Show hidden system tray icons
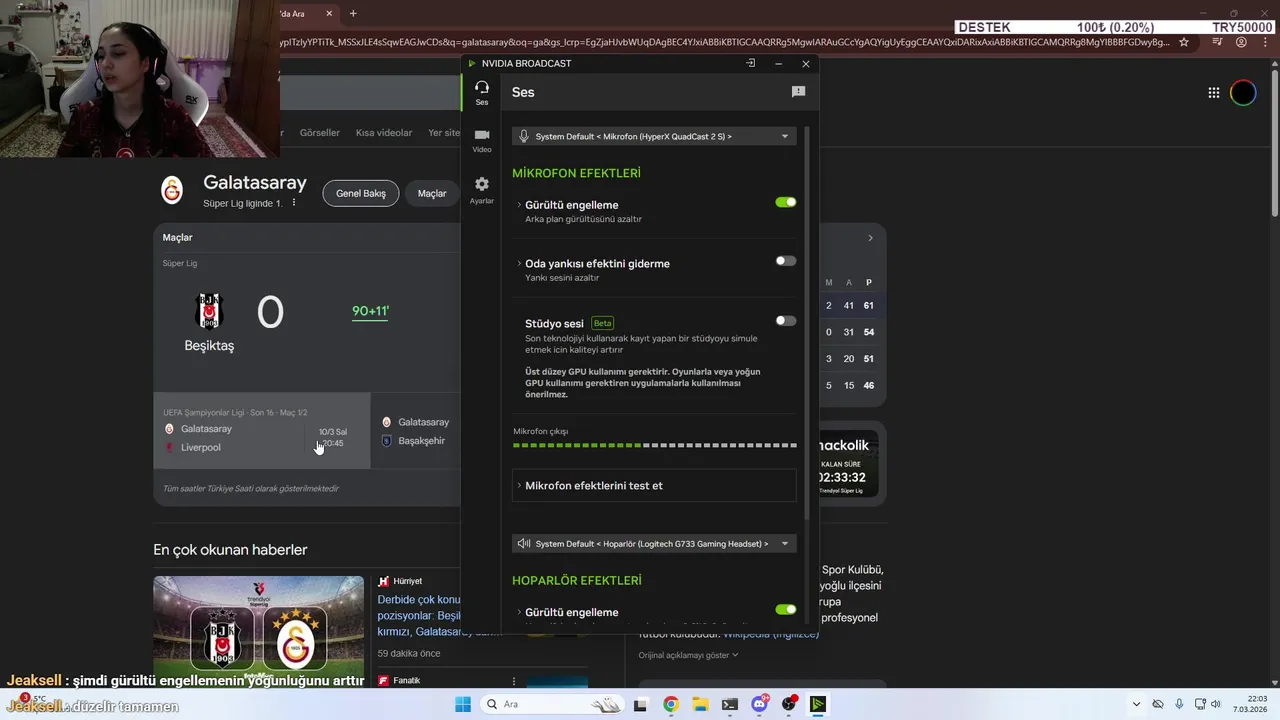Viewport: 1280px width, 720px height. 1136,704
